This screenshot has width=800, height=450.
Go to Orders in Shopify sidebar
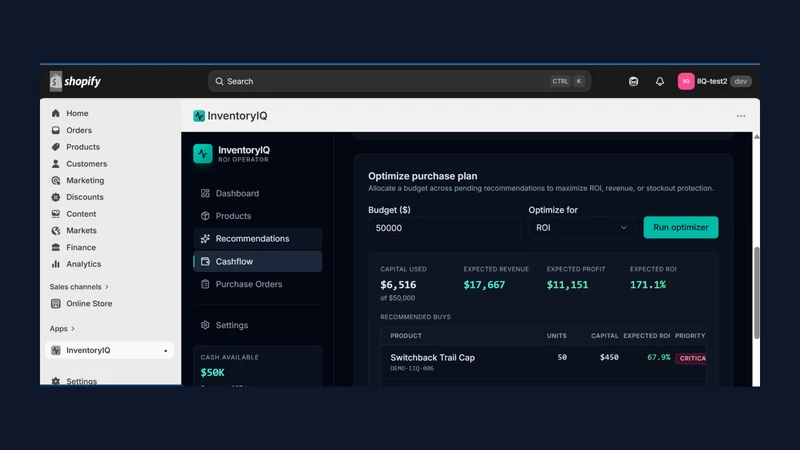point(79,130)
